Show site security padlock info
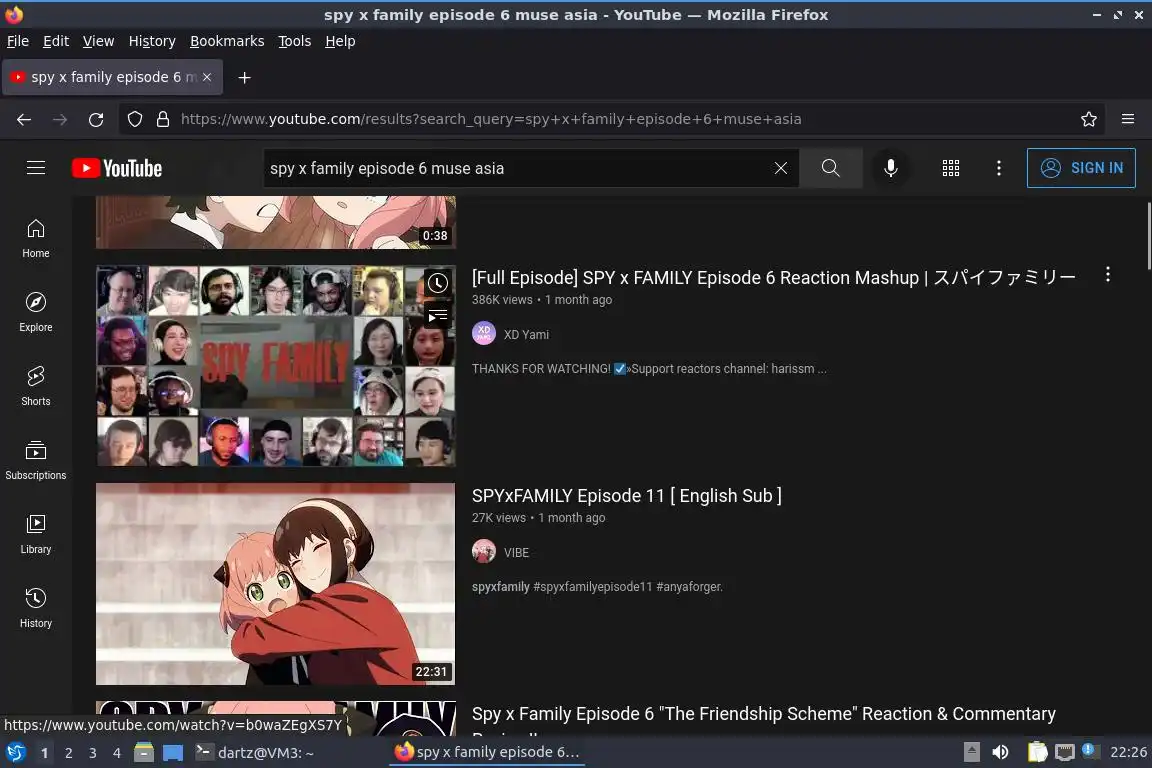The width and height of the screenshot is (1152, 768). pyautogui.click(x=163, y=119)
